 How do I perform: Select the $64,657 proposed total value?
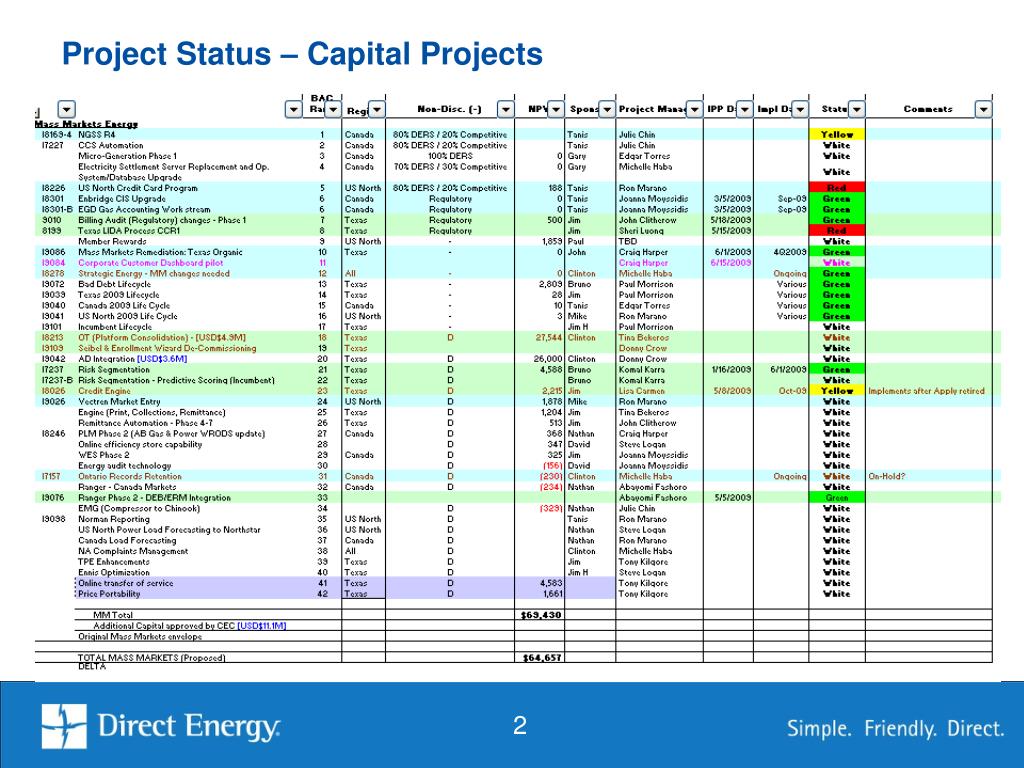[542, 658]
